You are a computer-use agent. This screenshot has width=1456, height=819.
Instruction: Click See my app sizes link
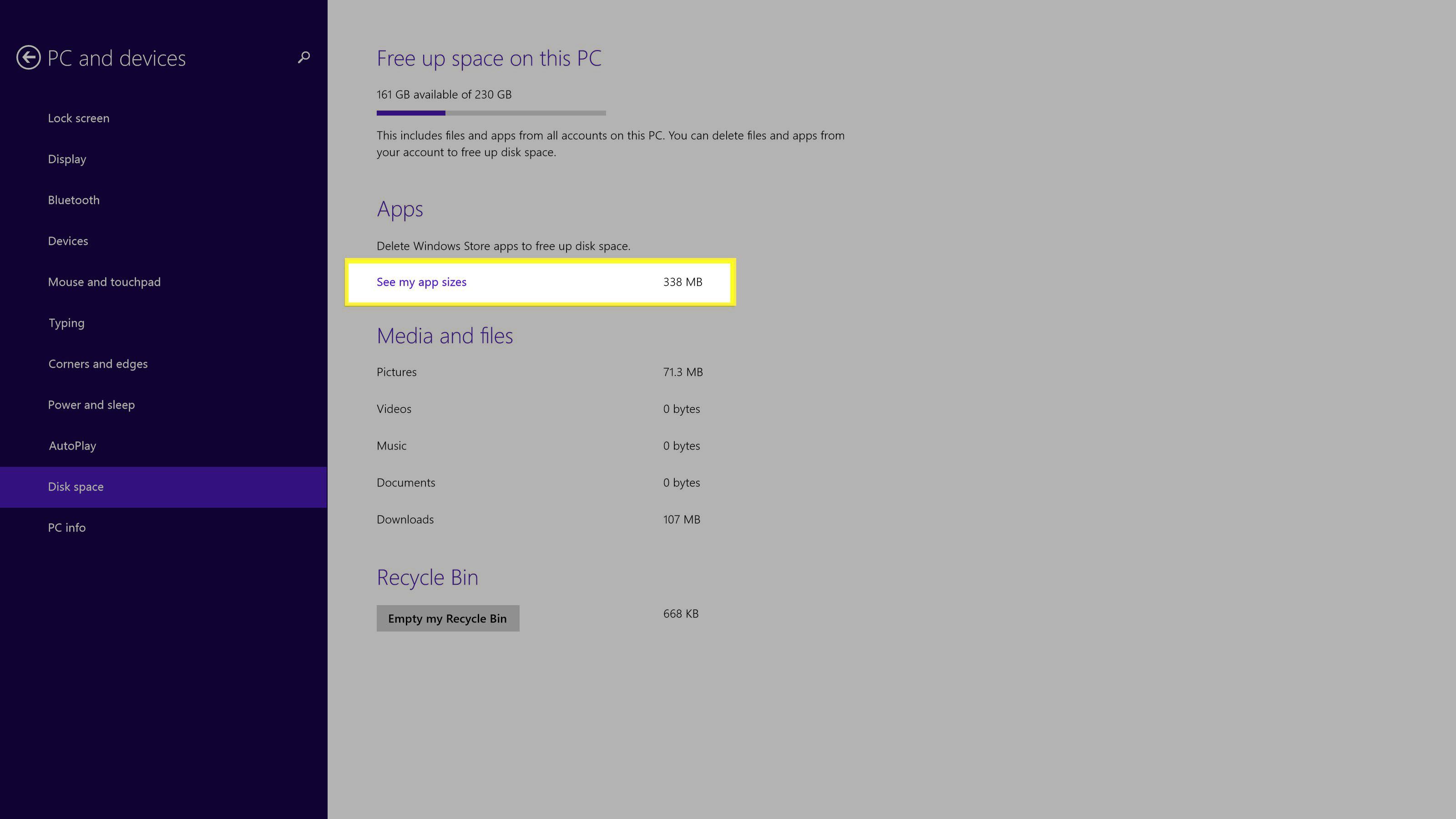[x=422, y=282]
